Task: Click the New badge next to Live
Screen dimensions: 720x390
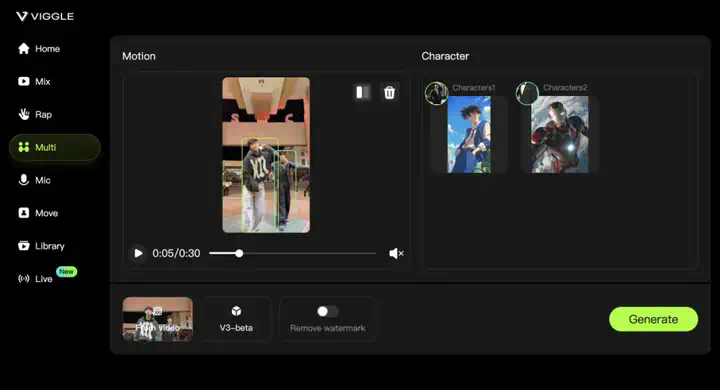Action: click(67, 271)
